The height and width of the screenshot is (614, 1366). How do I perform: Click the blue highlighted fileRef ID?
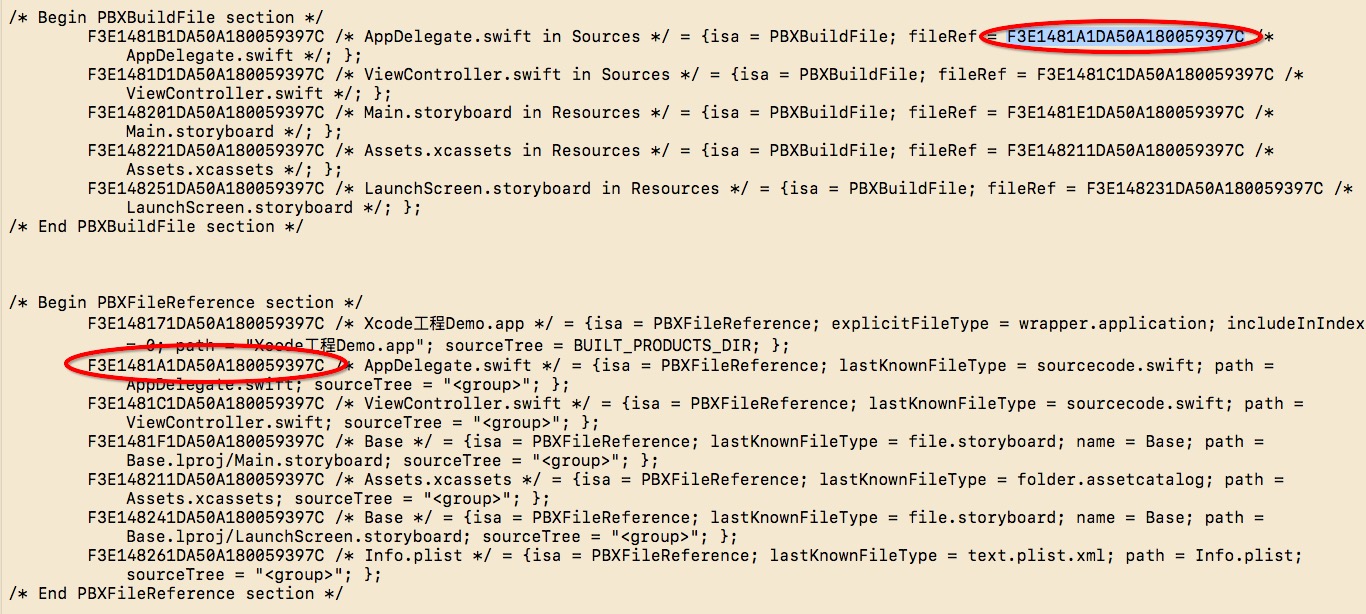1125,37
